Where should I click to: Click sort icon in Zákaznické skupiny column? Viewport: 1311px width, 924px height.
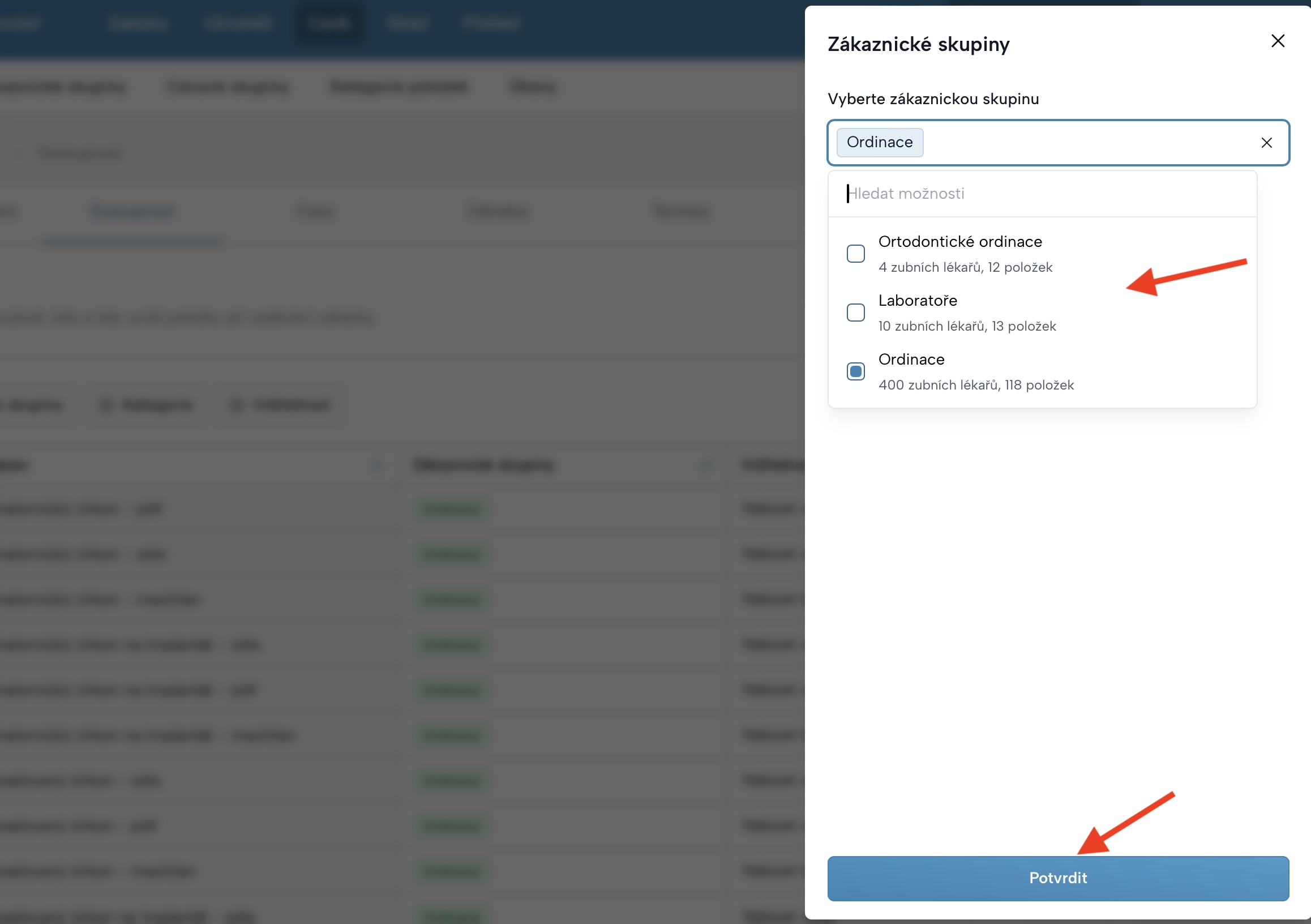tap(706, 465)
